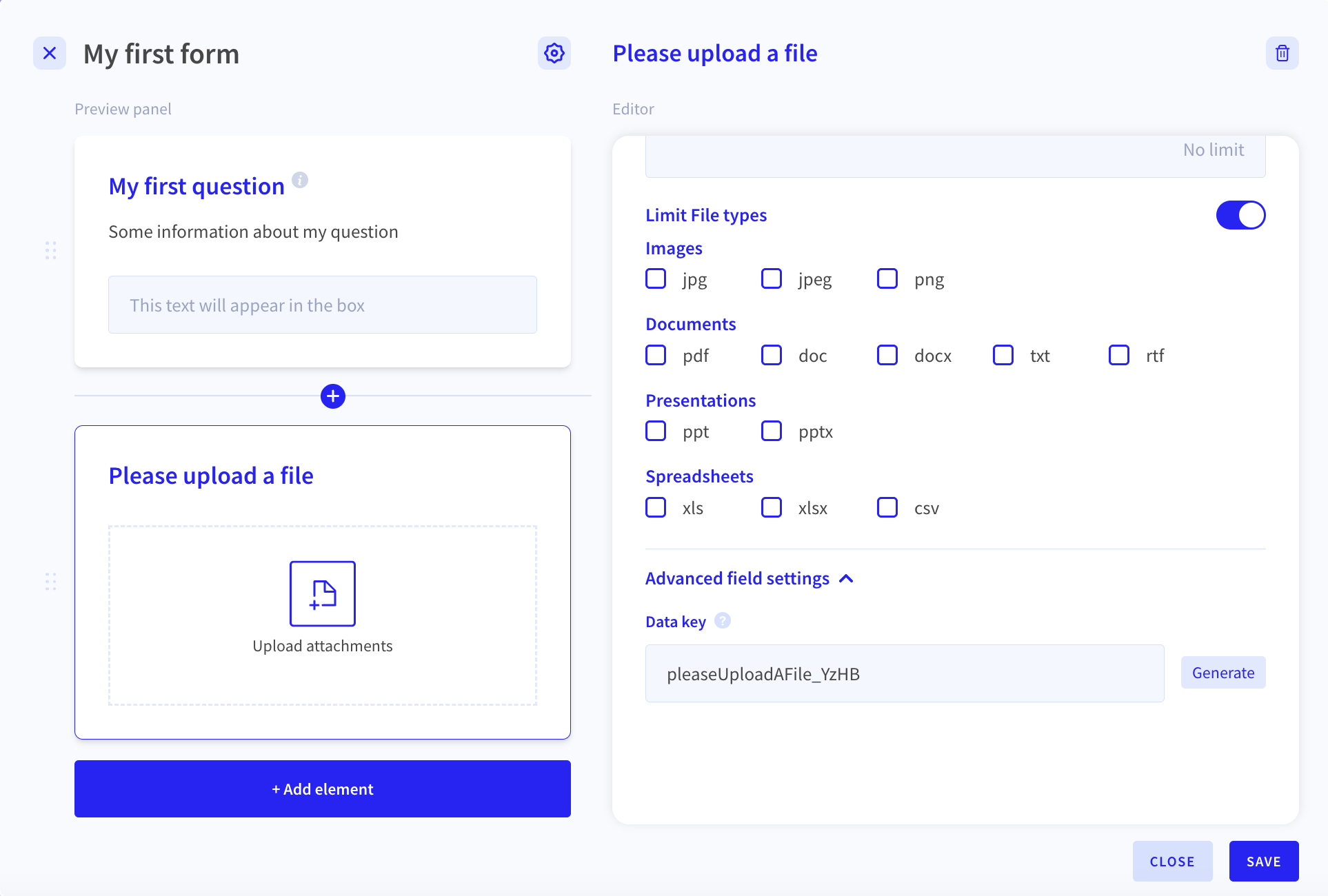Click the placeholder text box in preview
Screen dimensions: 1328x896
coord(323,305)
